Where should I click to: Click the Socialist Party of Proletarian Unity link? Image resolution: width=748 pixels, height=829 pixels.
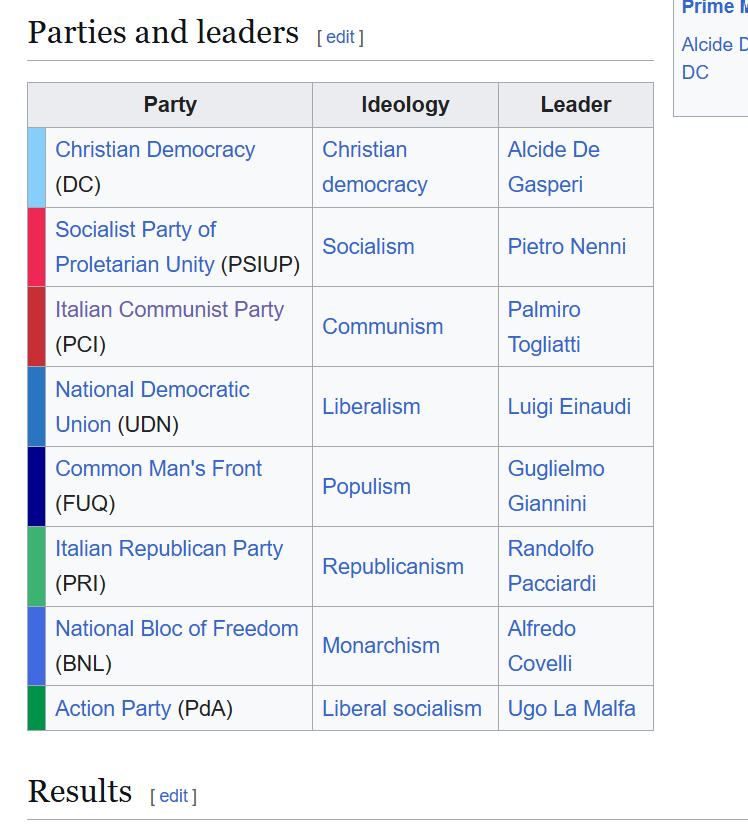135,247
